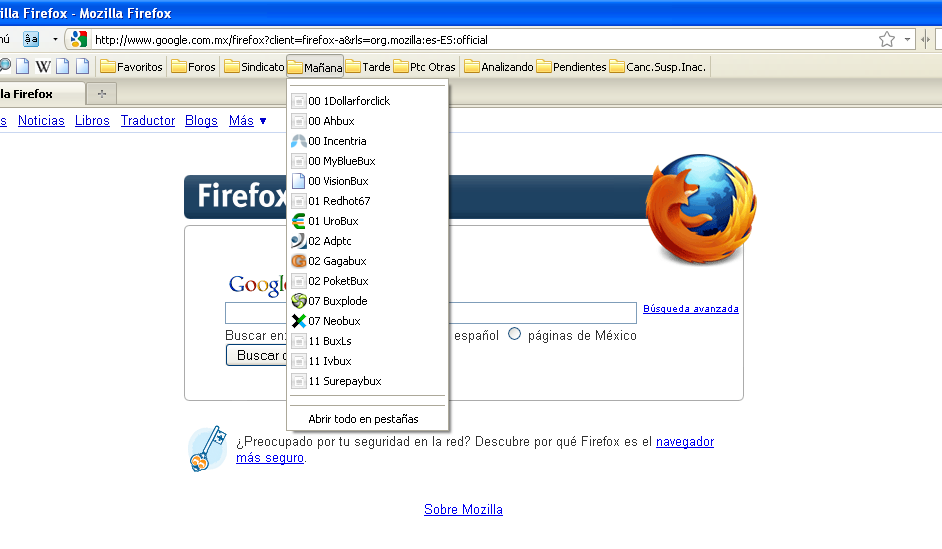Select the páginas de México radio button
The height and width of the screenshot is (549, 942).
[x=514, y=334]
